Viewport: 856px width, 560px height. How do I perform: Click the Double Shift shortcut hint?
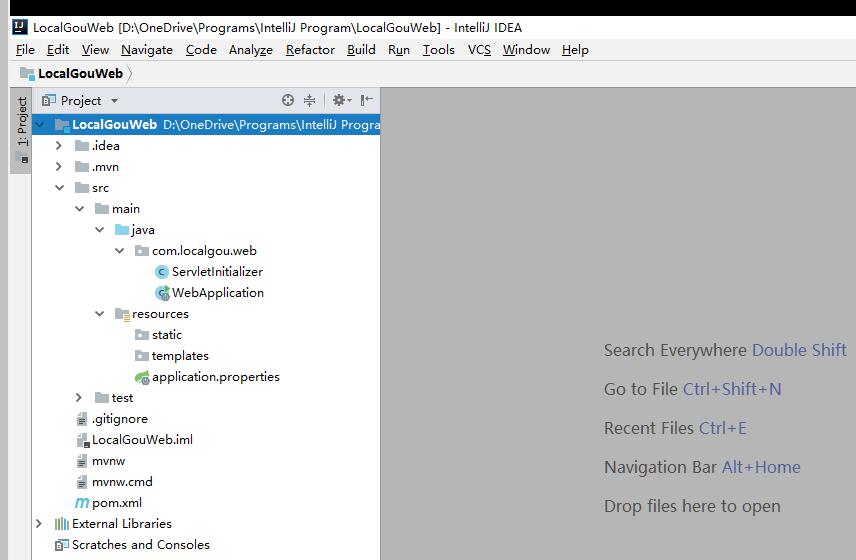pos(799,350)
